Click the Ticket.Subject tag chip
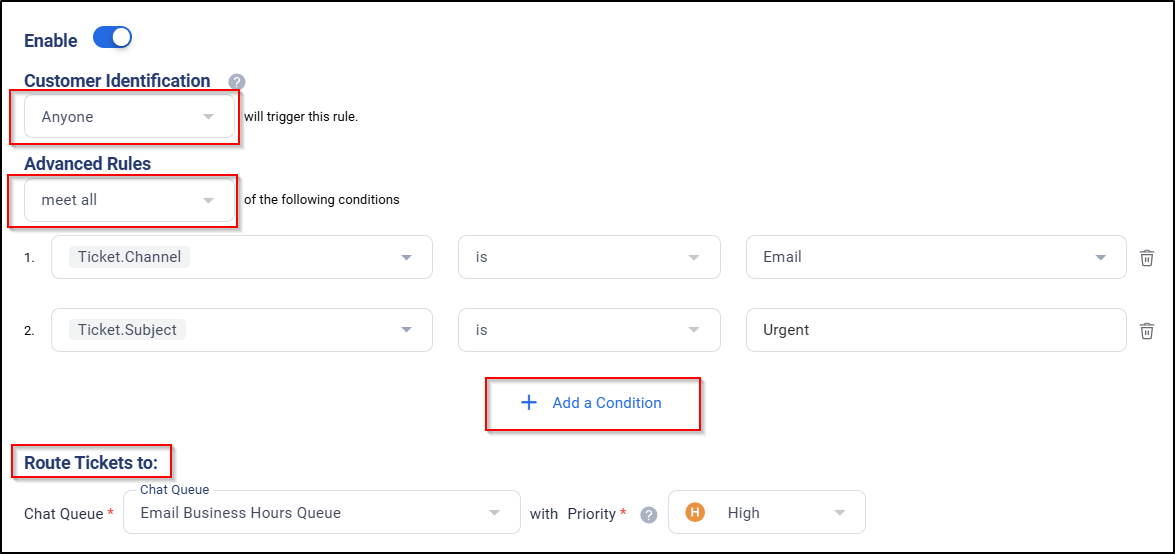This screenshot has height=554, width=1175. [x=127, y=329]
